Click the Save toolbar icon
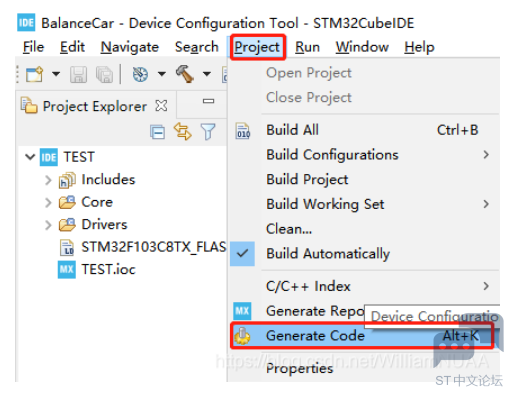Image resolution: width=512 pixels, height=396 pixels. pyautogui.click(x=79, y=74)
